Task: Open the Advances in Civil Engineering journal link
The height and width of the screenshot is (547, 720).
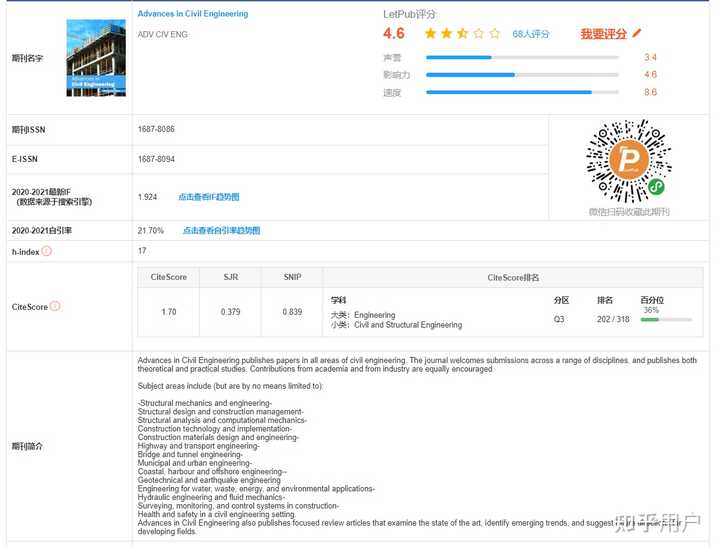Action: click(x=193, y=14)
